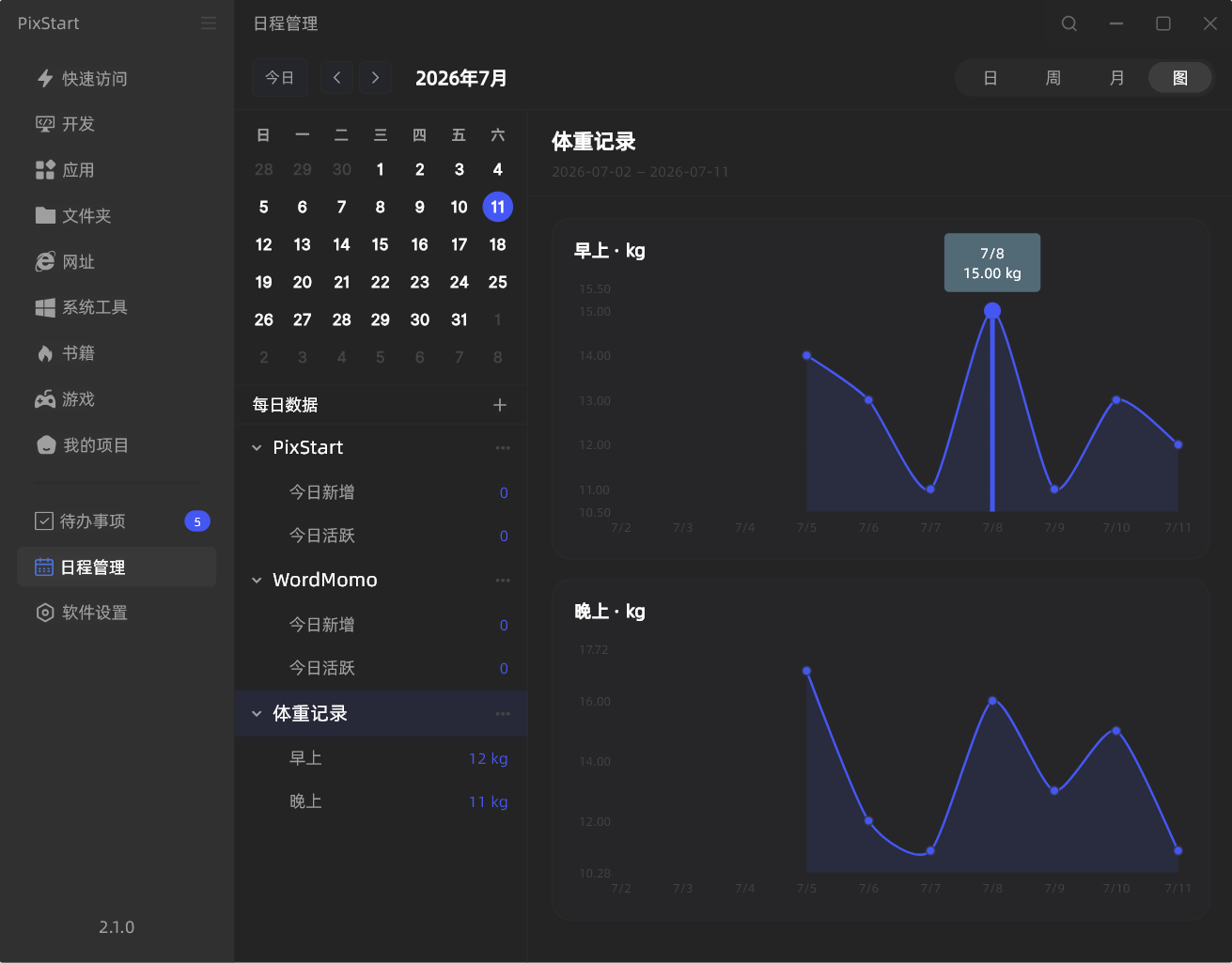1232x963 pixels.
Task: Collapse the 体重记录 data group
Action: tap(257, 714)
